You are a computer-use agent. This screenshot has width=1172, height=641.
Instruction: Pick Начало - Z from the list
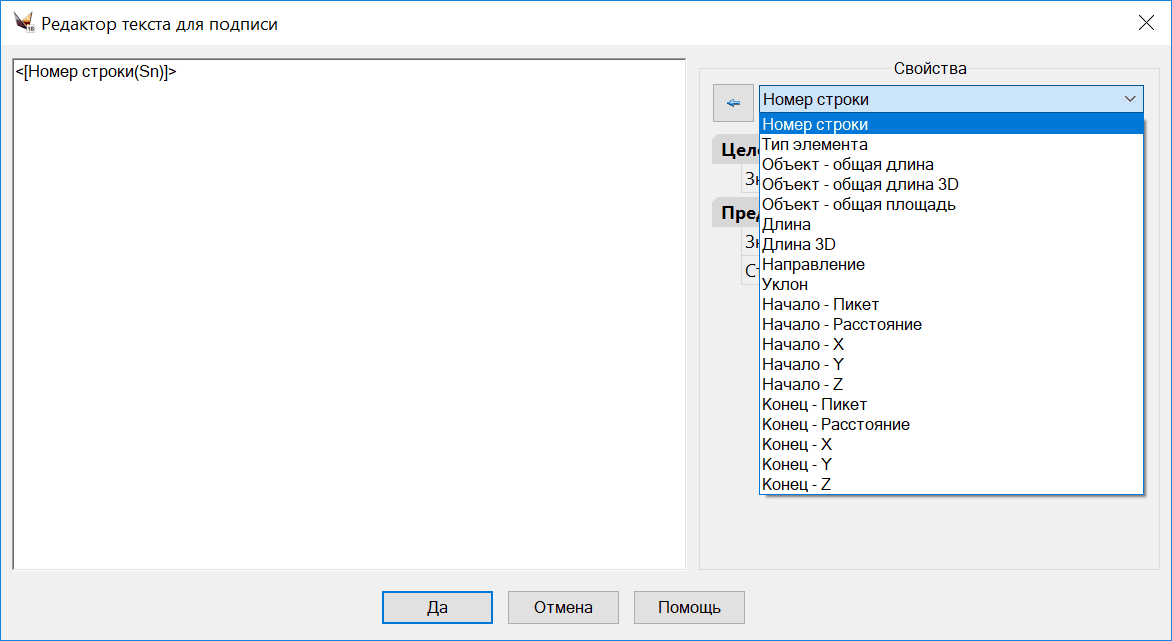pyautogui.click(x=803, y=385)
